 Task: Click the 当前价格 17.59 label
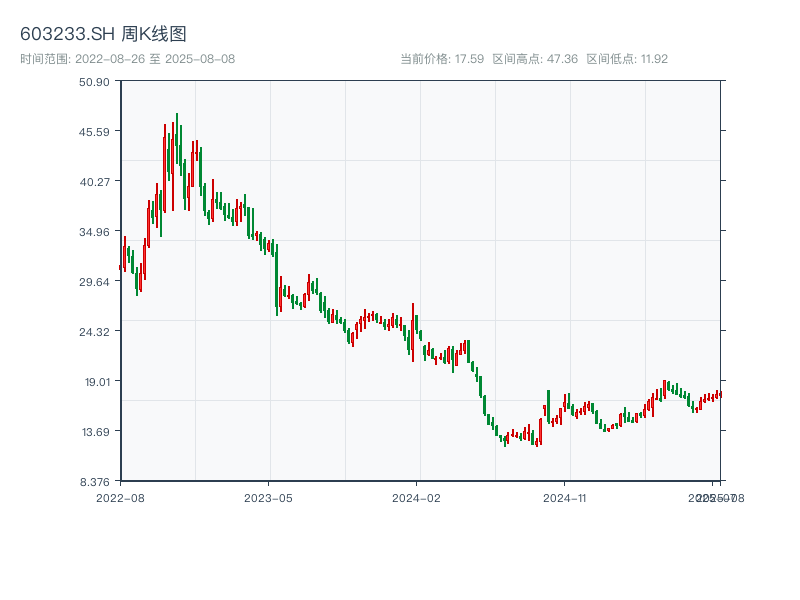[x=442, y=59]
